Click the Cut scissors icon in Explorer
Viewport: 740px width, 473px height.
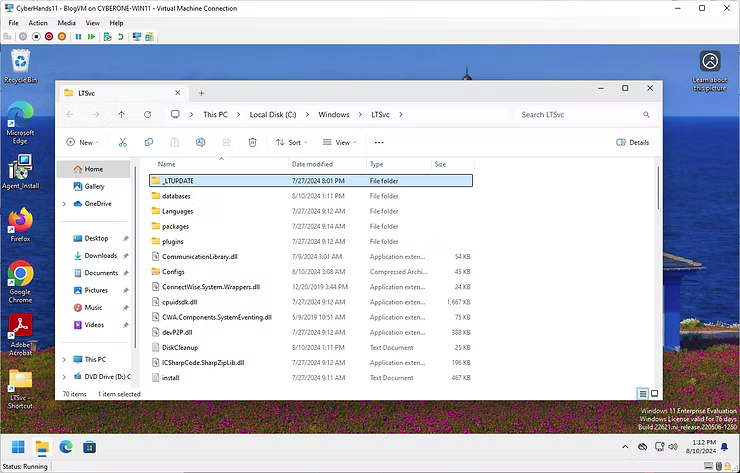pos(123,142)
